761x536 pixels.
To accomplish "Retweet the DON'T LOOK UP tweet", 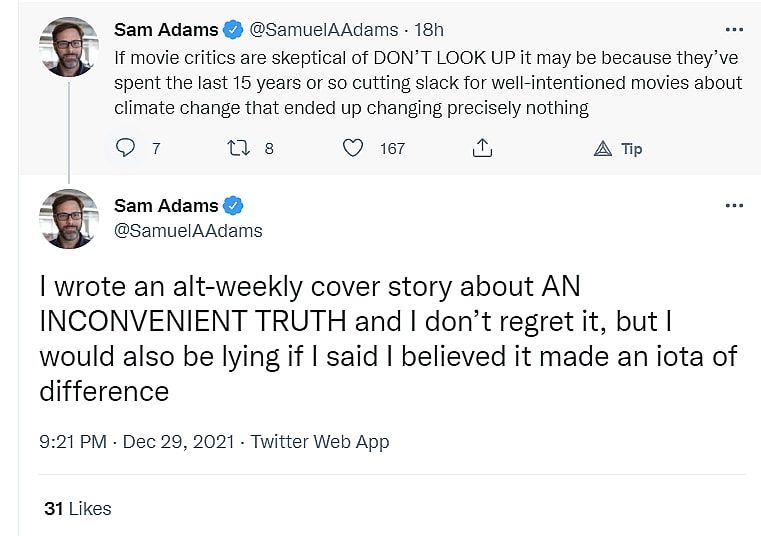I will 237,148.
